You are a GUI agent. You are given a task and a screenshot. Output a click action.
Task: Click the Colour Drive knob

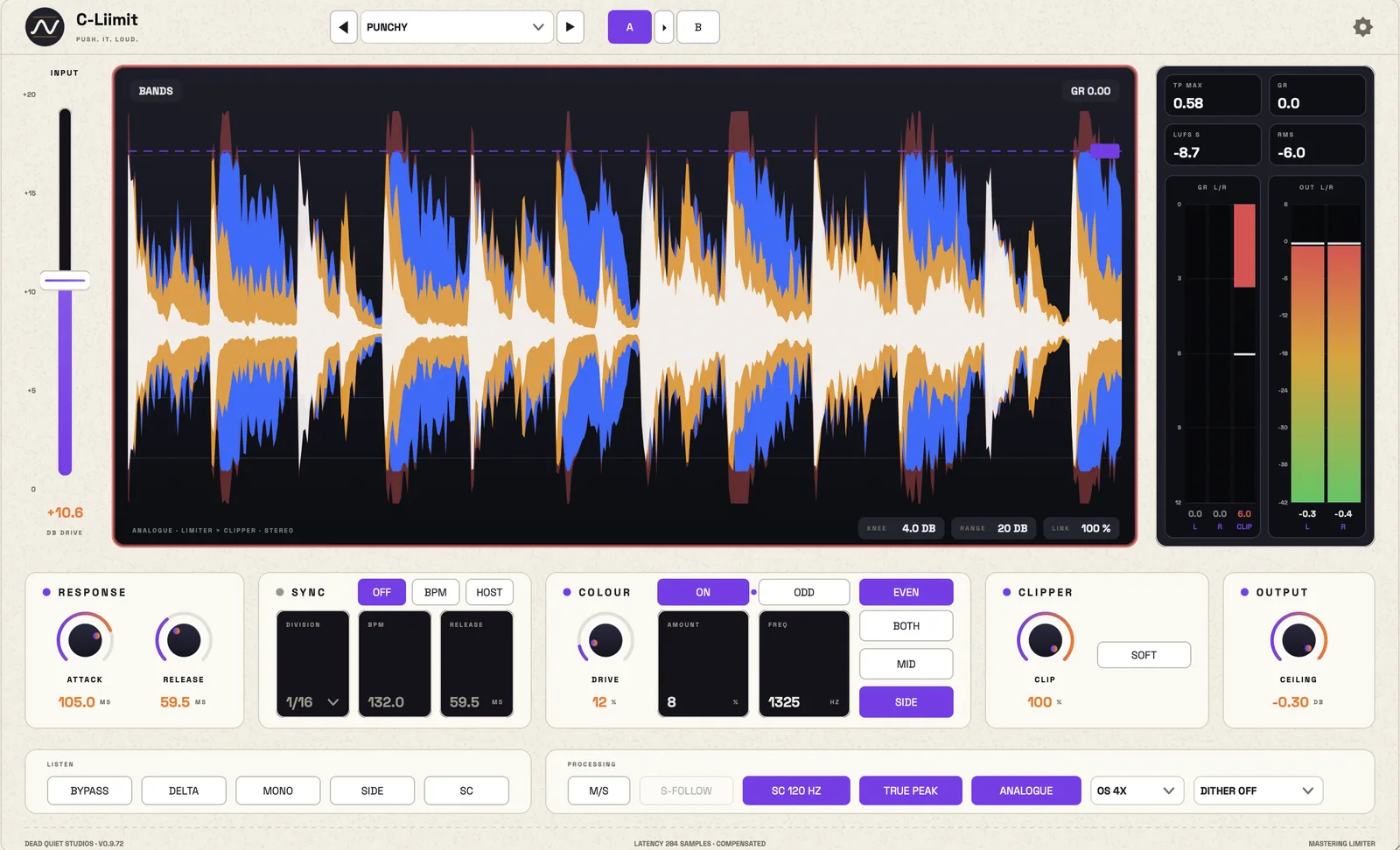[605, 640]
